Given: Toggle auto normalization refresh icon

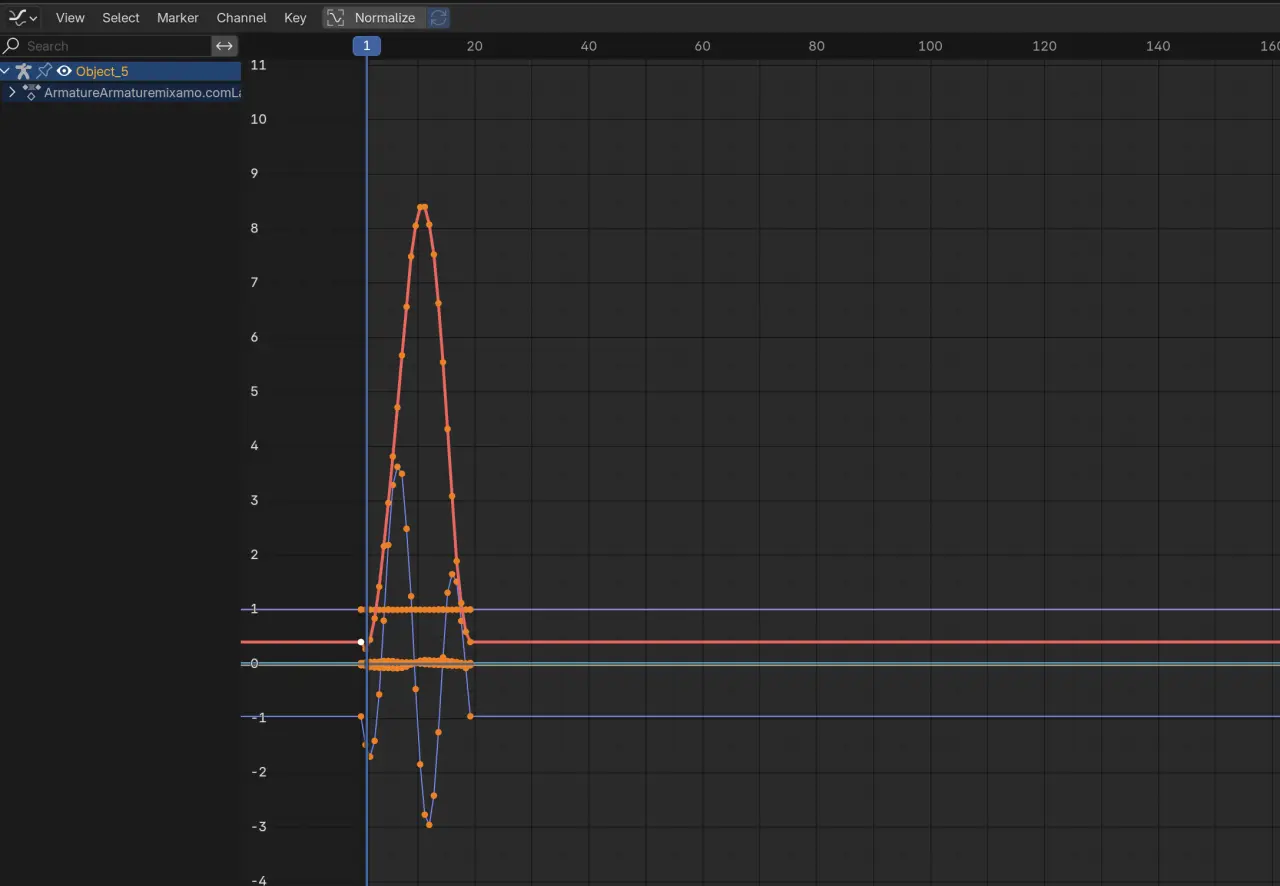Looking at the screenshot, I should click(x=438, y=18).
